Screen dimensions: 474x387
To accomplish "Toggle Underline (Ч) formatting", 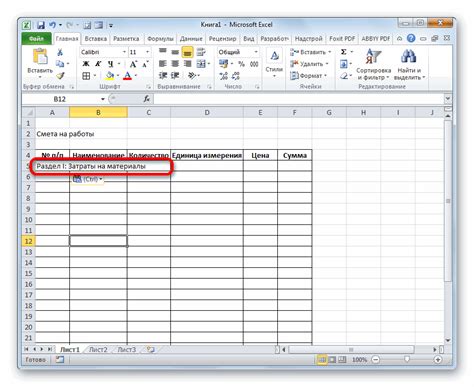I will pos(110,64).
